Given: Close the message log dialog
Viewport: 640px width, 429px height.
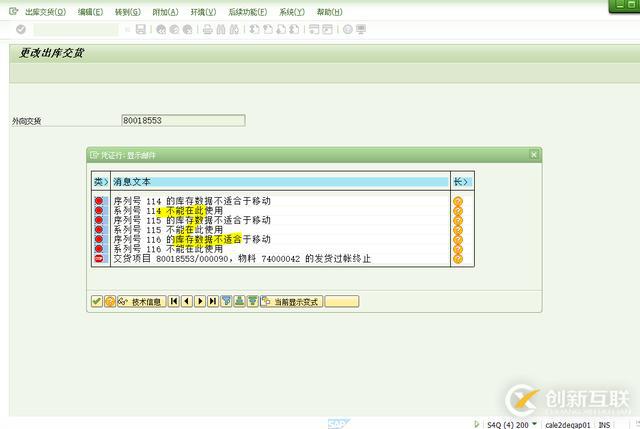Looking at the screenshot, I should (534, 155).
